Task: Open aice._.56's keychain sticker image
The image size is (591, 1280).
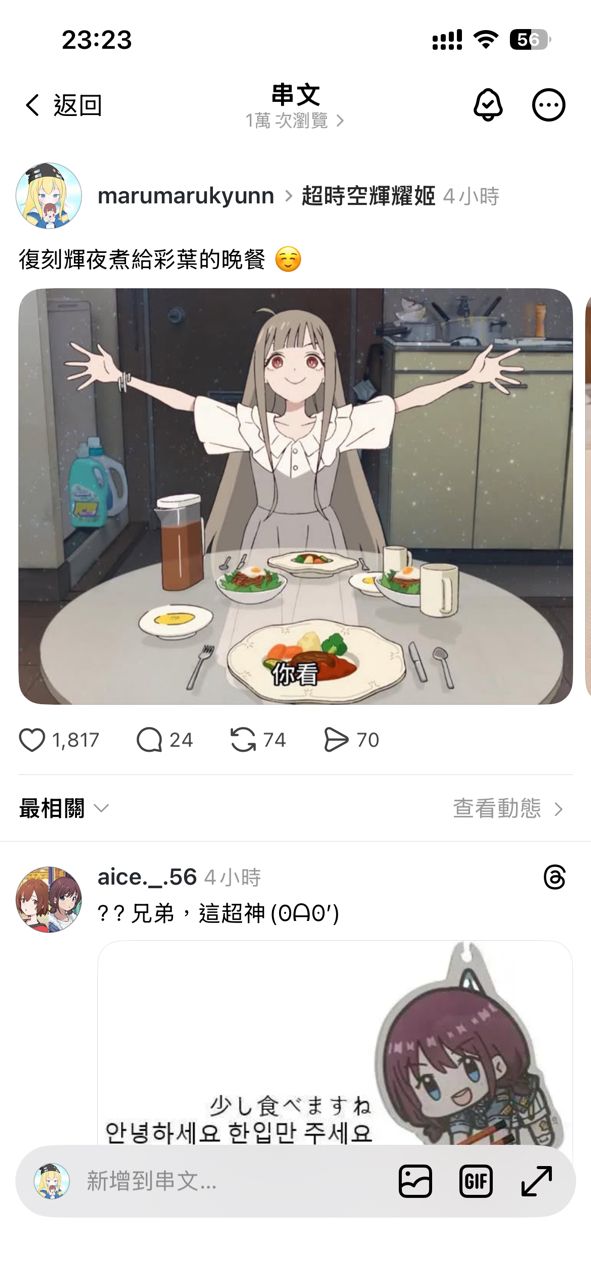Action: click(335, 1043)
